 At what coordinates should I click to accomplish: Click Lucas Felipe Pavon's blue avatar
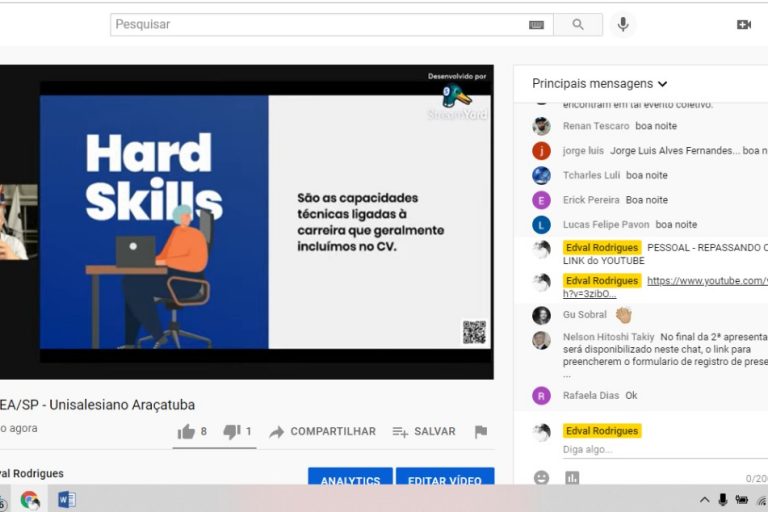click(541, 225)
